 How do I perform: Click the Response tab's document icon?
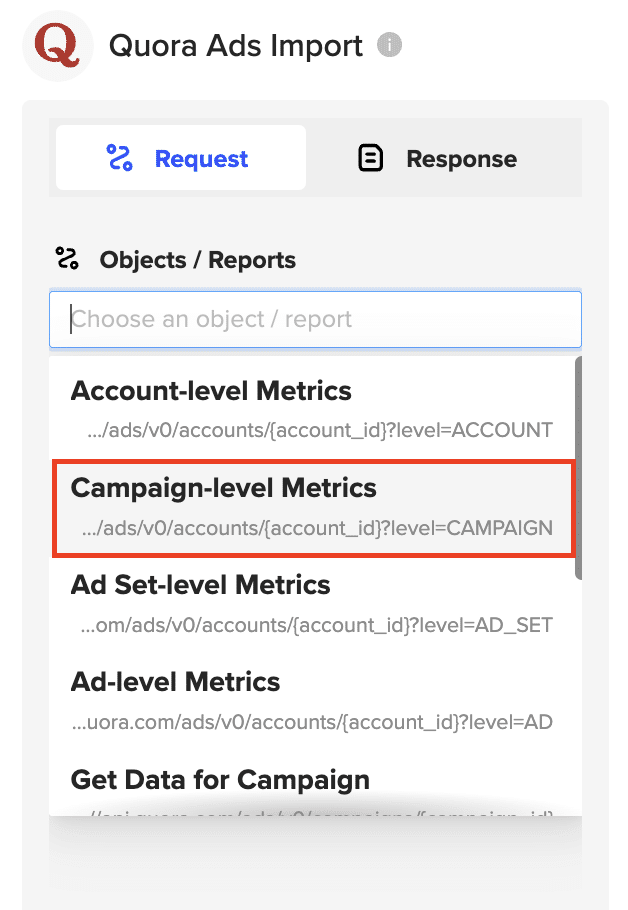pyautogui.click(x=370, y=158)
